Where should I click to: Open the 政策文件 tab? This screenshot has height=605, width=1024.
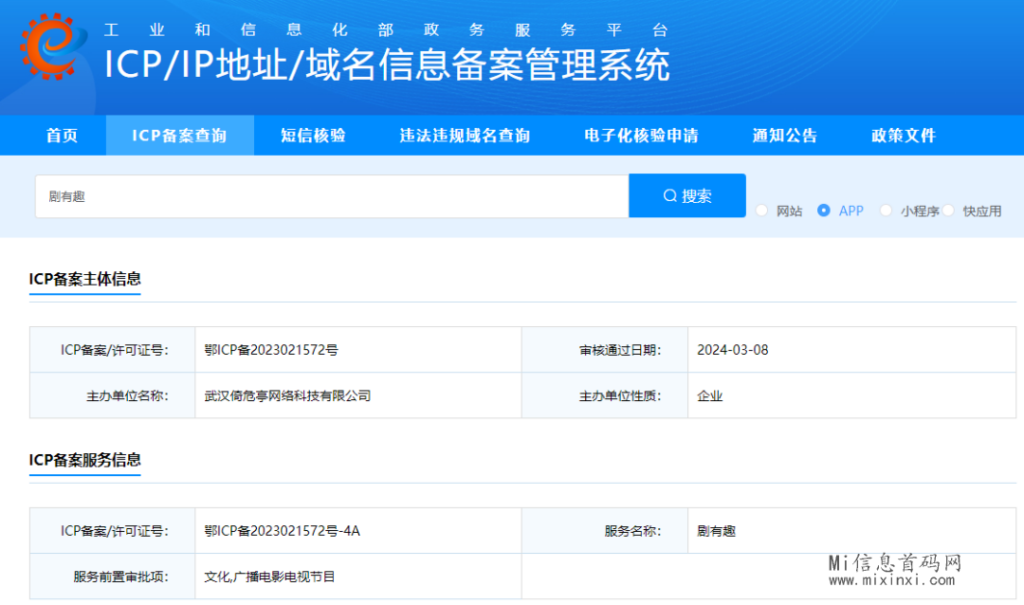tap(904, 136)
